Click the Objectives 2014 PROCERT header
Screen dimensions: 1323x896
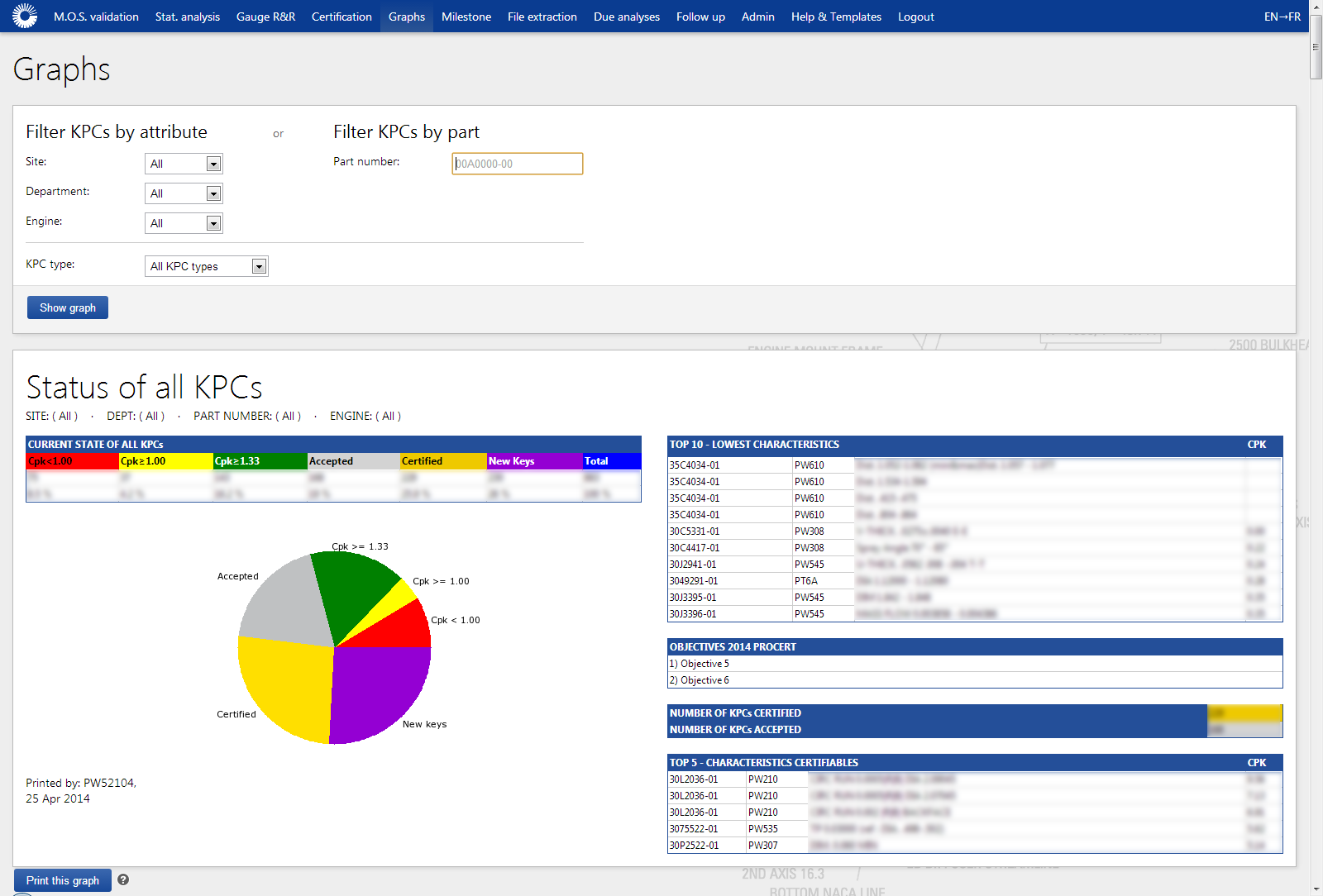tap(975, 646)
